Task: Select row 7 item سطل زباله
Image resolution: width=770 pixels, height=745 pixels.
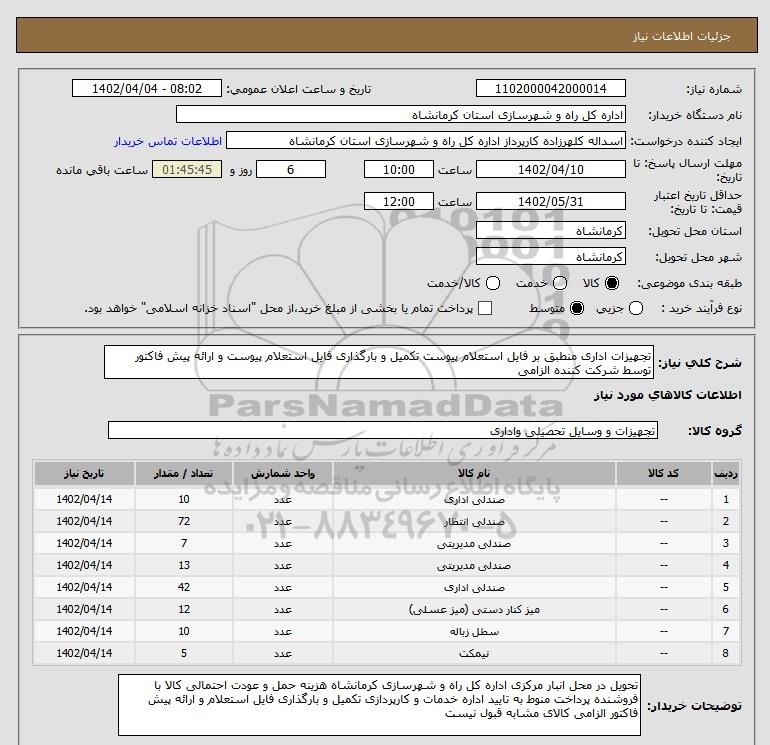Action: click(x=474, y=632)
